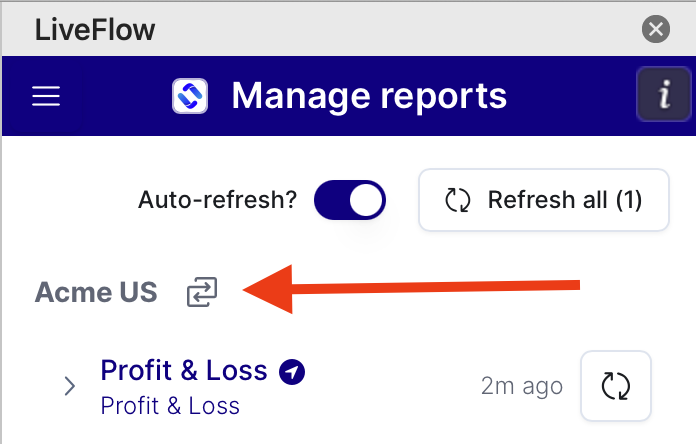This screenshot has height=444, width=696.
Task: Click the red arrow annotation
Action: pos(411,289)
